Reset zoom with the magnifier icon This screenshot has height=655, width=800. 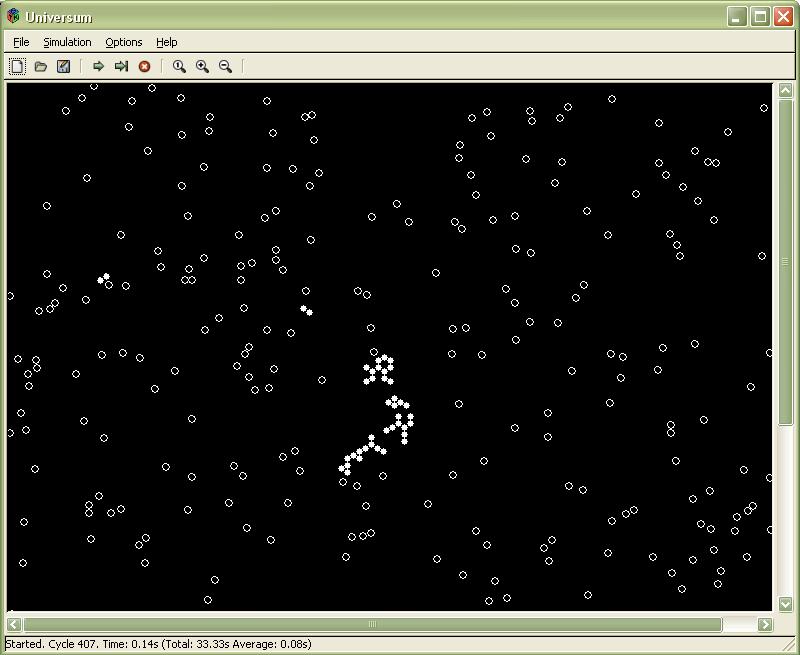point(179,66)
